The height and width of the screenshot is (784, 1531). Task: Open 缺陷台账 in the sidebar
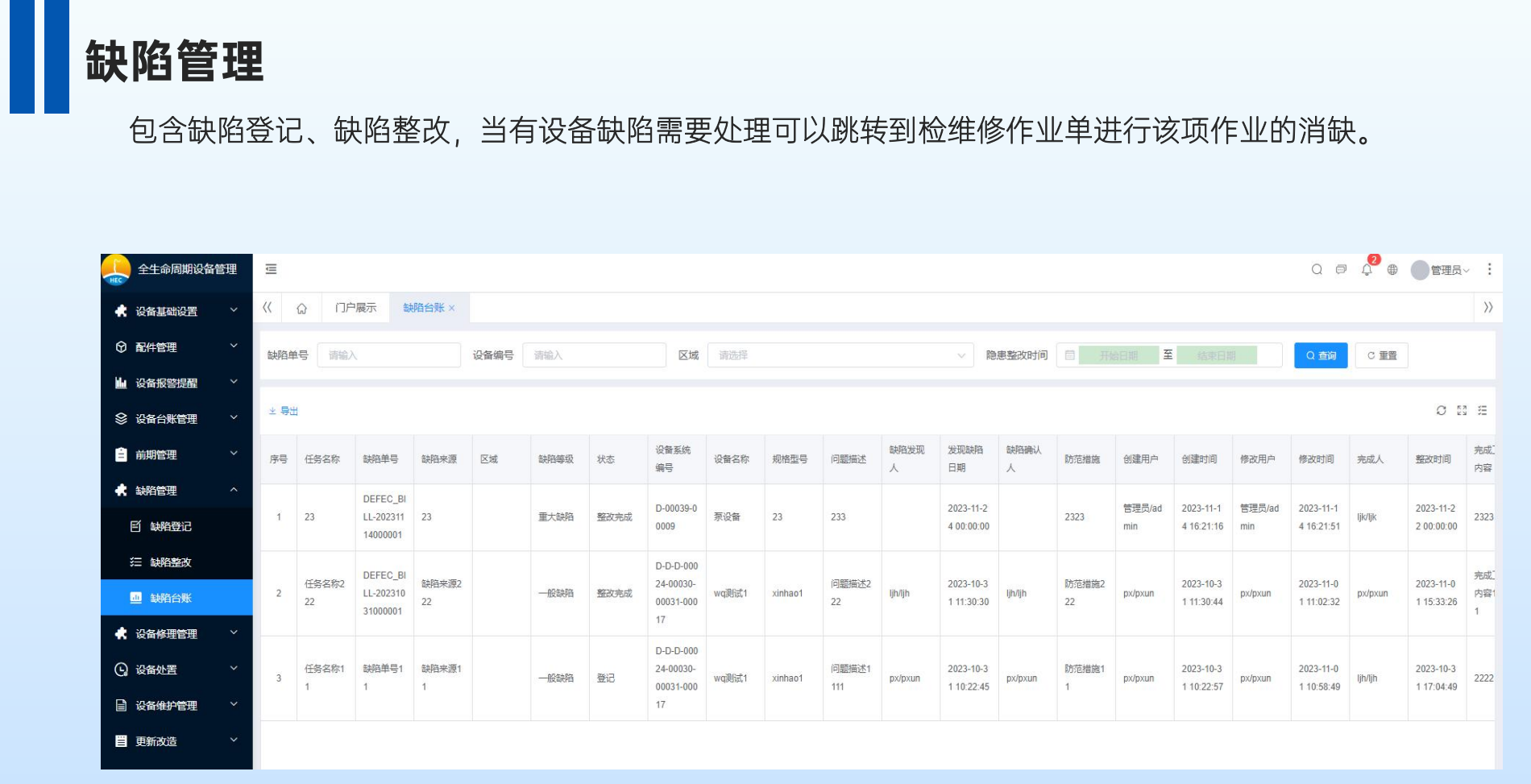click(176, 598)
